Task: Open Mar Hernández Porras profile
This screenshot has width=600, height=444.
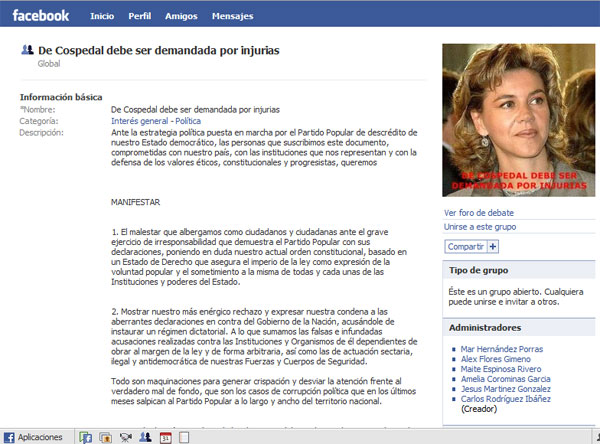Action: pyautogui.click(x=502, y=349)
